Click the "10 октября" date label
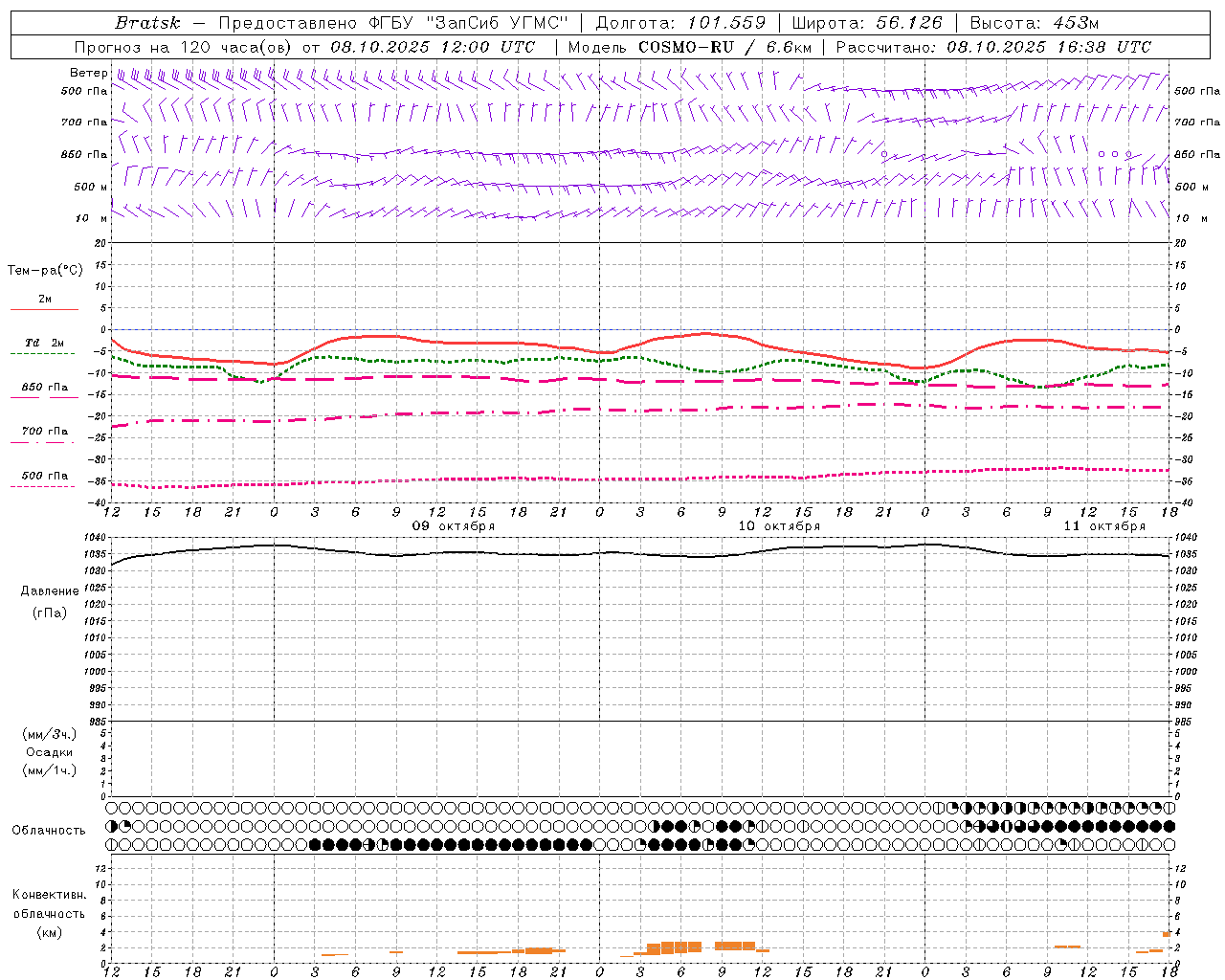This screenshot has height=980, width=1225. click(x=779, y=526)
